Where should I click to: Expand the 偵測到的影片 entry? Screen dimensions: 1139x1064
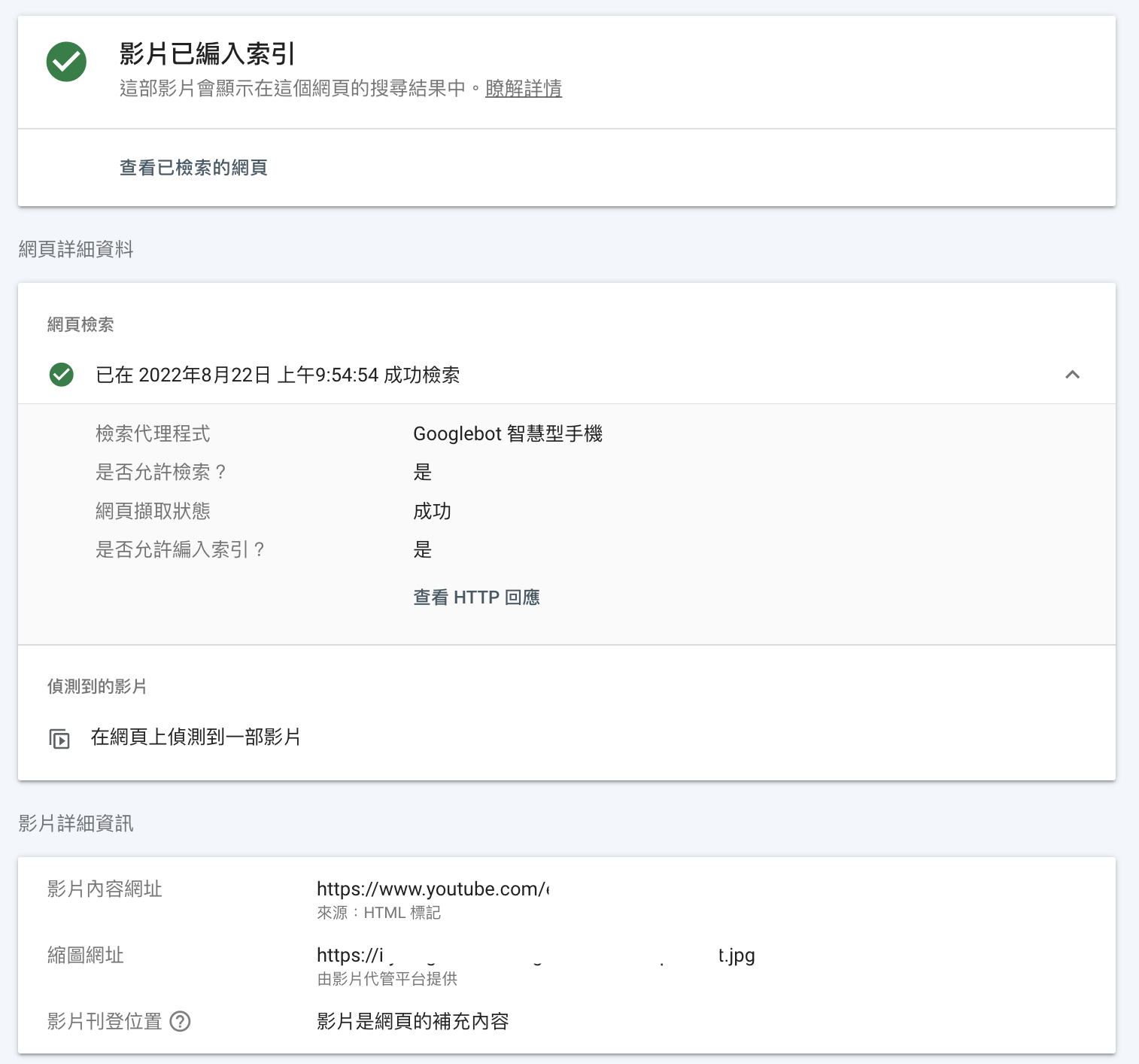tap(194, 738)
